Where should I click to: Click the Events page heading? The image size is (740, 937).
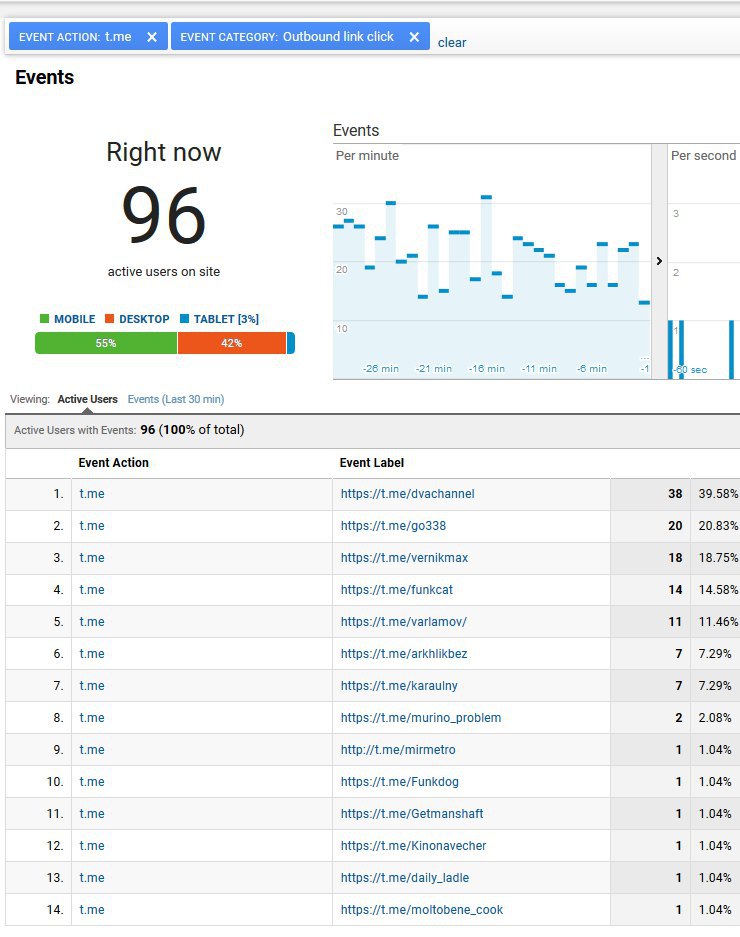45,77
